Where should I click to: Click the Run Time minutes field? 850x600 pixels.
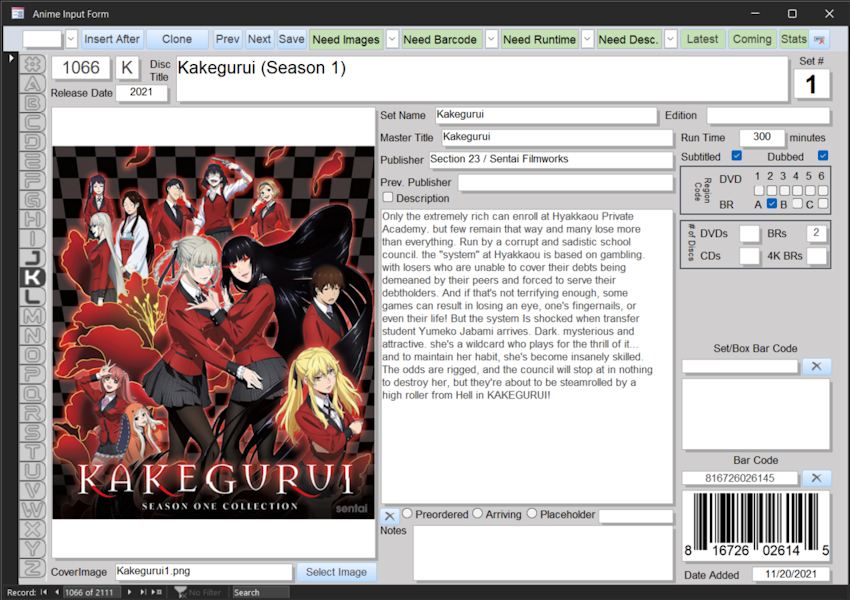[x=761, y=137]
